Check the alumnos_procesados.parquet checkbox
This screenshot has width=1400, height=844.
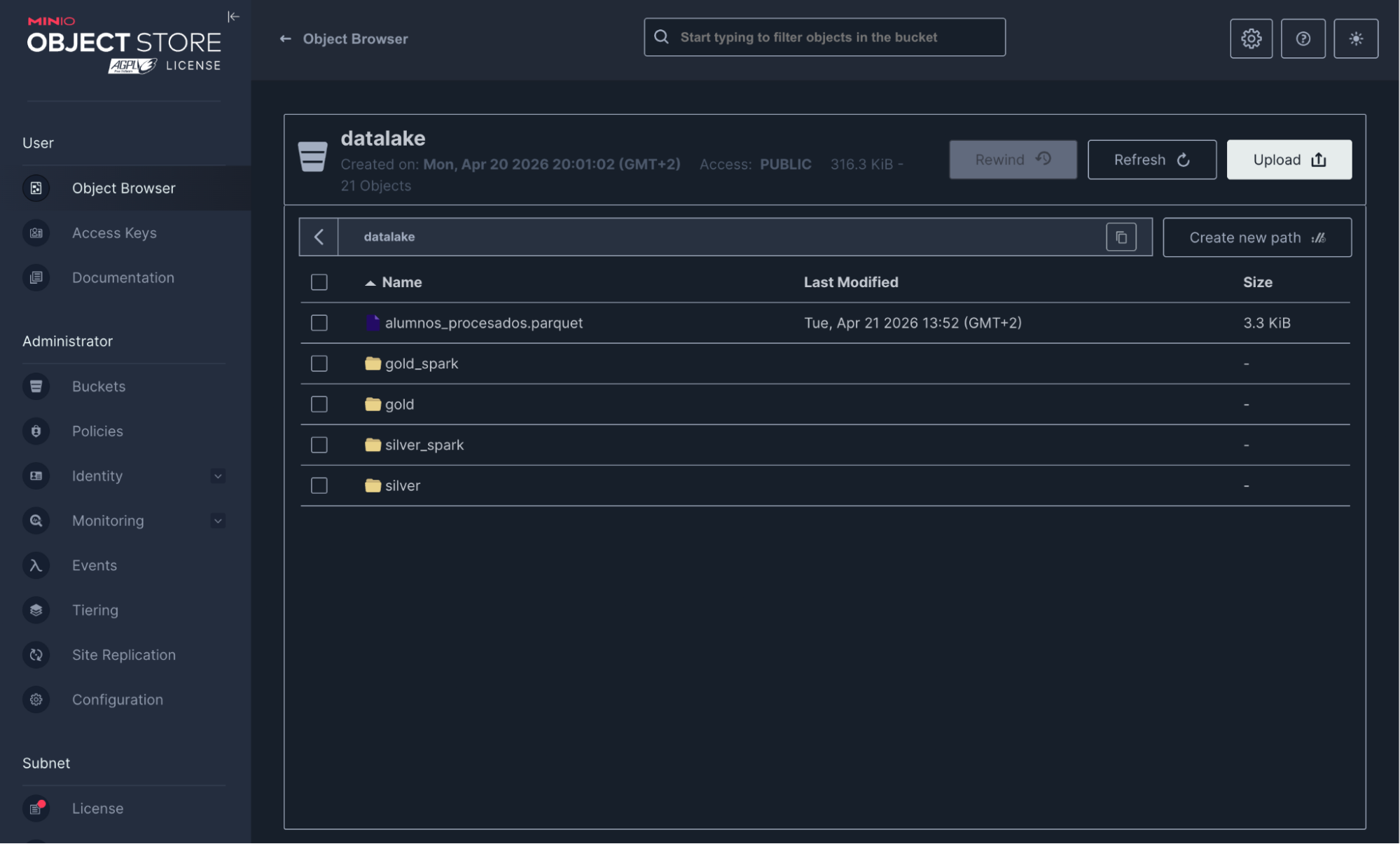319,323
